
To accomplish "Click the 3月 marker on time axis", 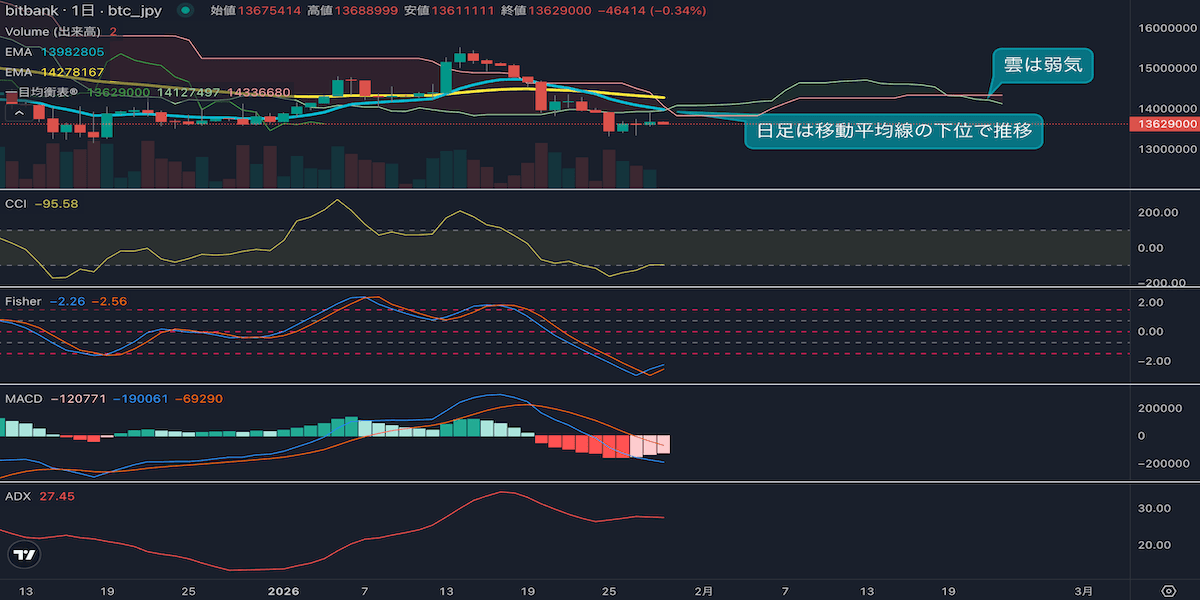I will click(x=1084, y=590).
